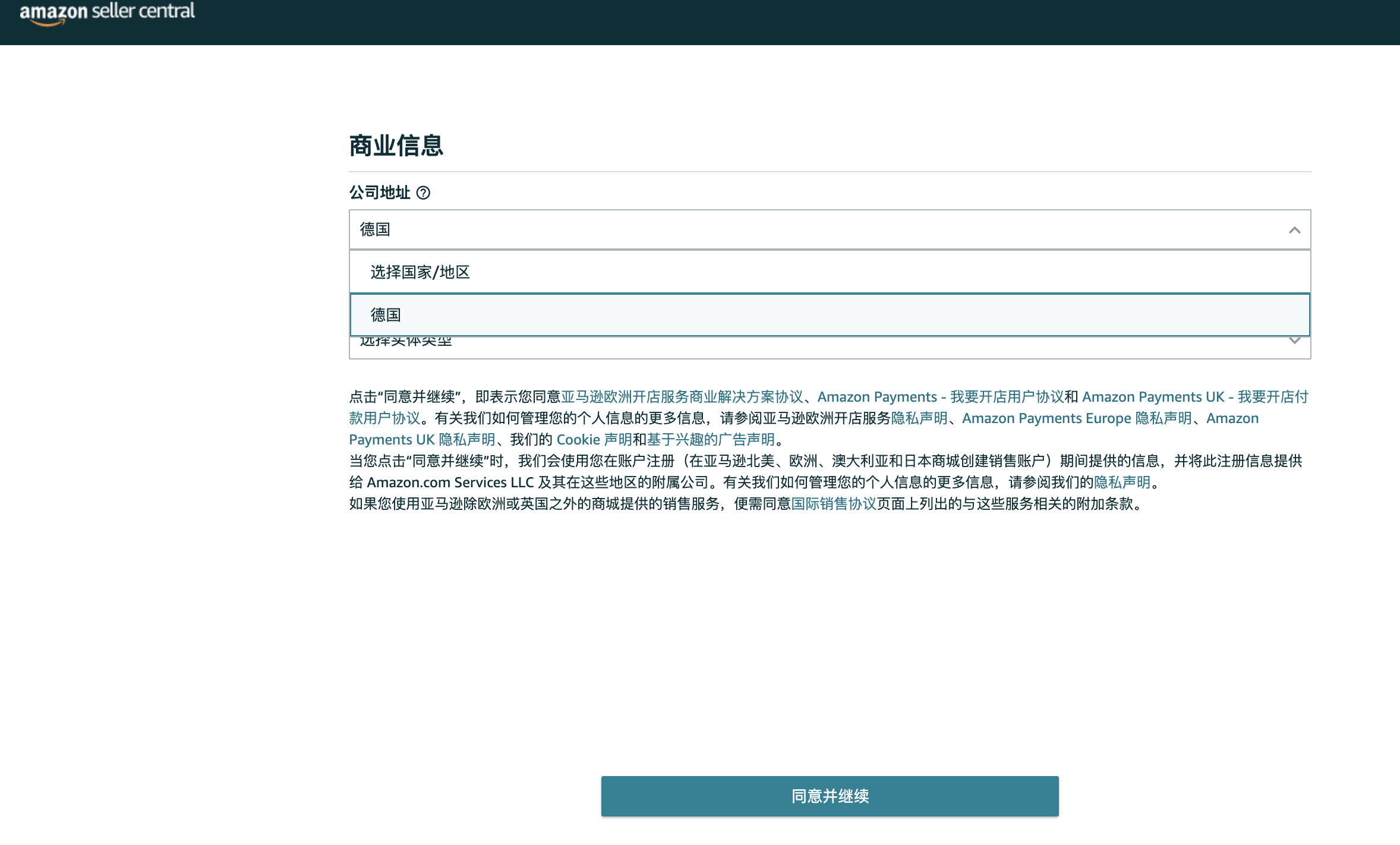Open Amazon.com Services LLC 隐私声明 link
1400x845 pixels.
tap(1122, 483)
